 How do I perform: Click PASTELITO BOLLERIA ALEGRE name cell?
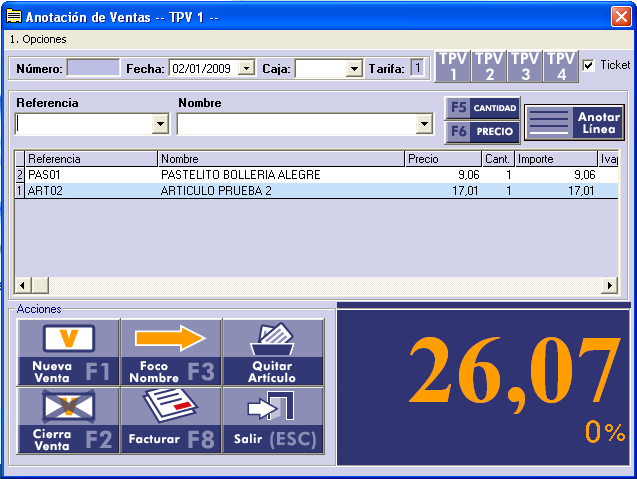281,175
